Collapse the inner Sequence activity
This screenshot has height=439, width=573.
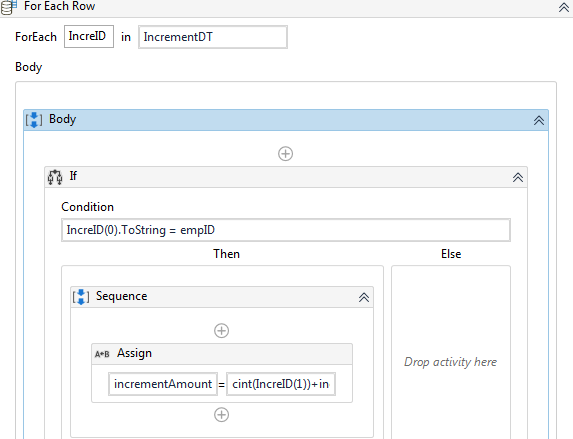tap(364, 297)
